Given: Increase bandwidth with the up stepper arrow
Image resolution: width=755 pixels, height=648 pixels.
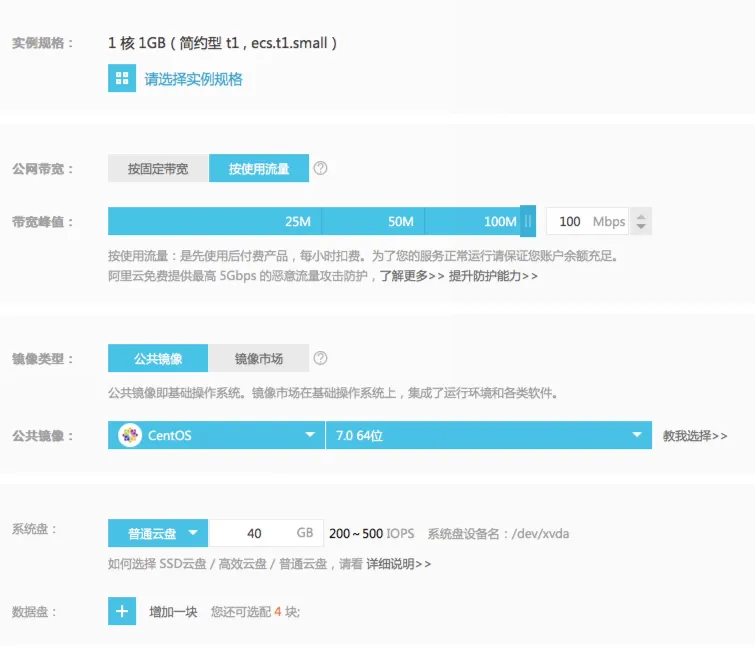Looking at the screenshot, I should coord(641,216).
